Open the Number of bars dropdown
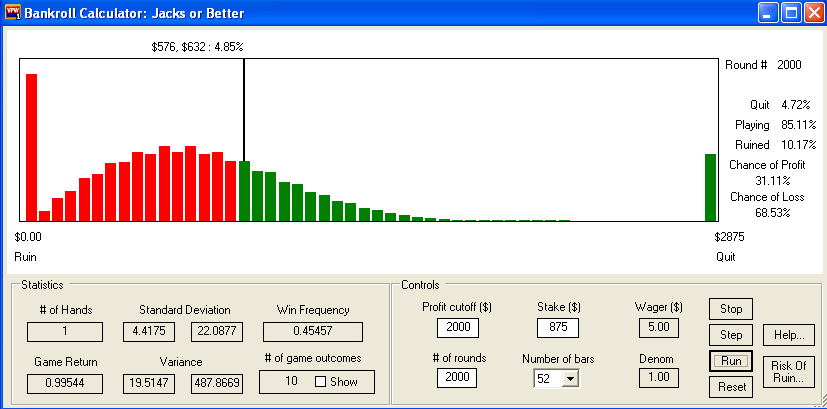Viewport: 827px width, 409px height. tap(570, 378)
